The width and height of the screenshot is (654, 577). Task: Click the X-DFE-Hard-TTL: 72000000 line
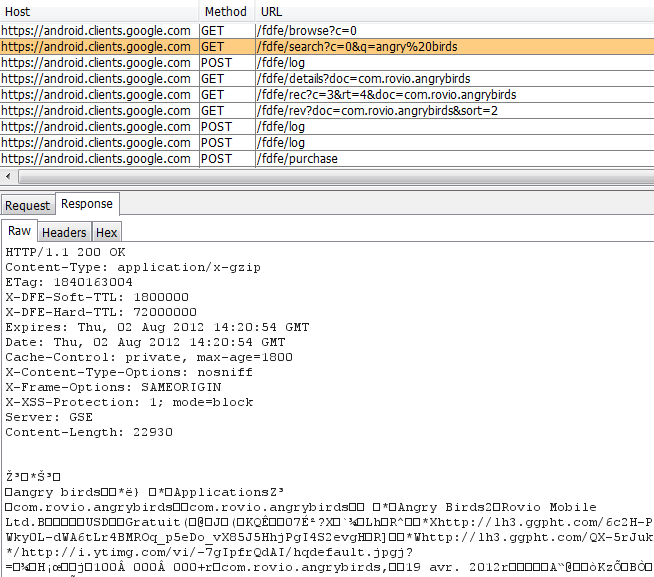[101, 312]
